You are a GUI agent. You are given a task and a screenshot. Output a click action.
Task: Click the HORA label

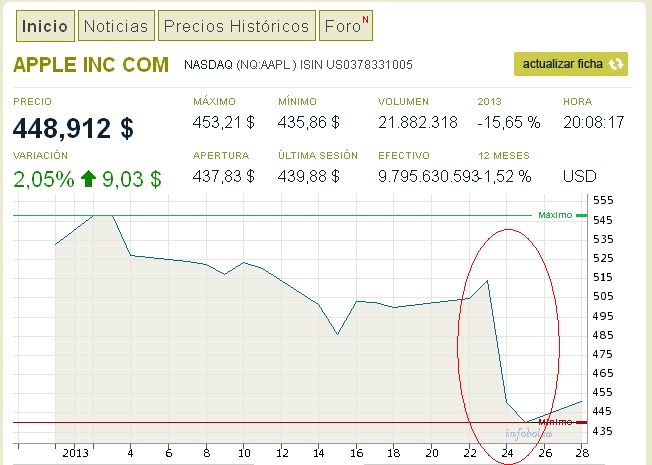point(578,102)
